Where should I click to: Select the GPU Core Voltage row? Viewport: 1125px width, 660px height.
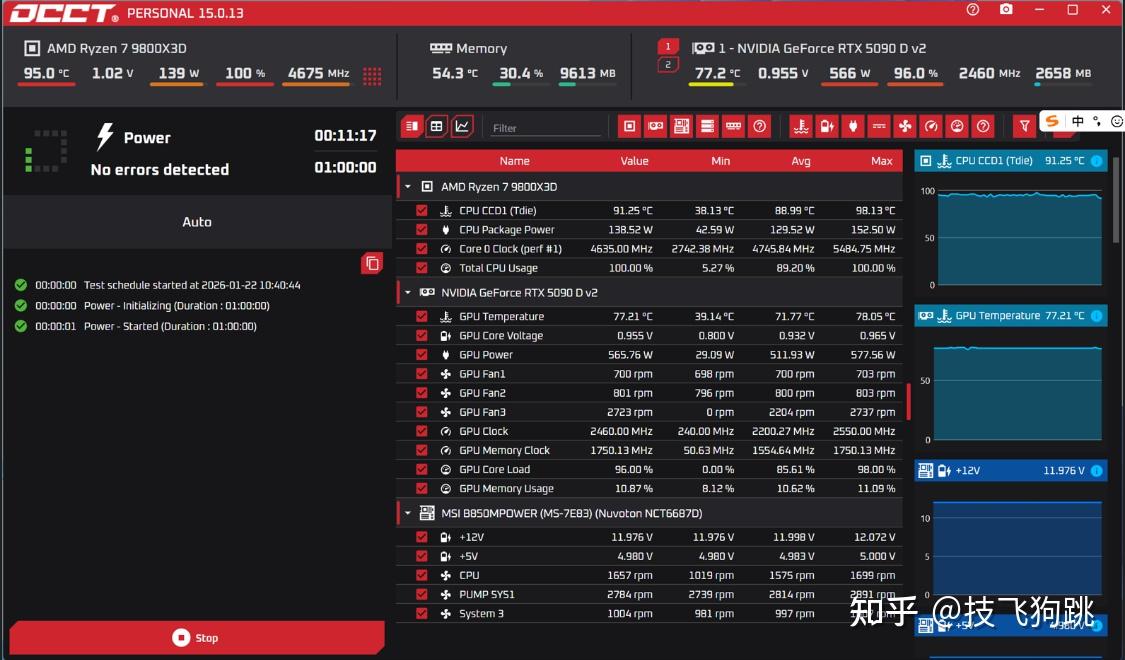tap(649, 335)
